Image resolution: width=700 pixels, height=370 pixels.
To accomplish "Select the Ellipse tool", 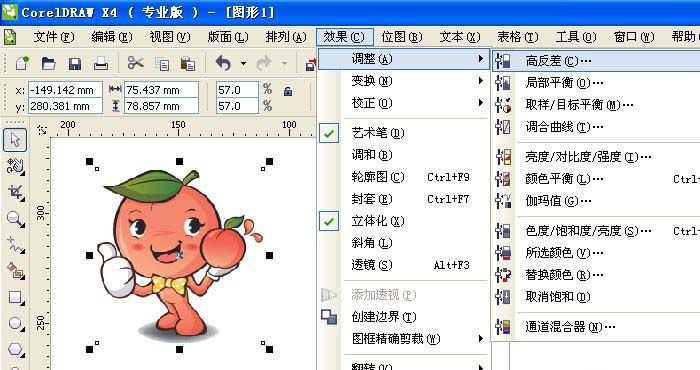I will pos(16,323).
